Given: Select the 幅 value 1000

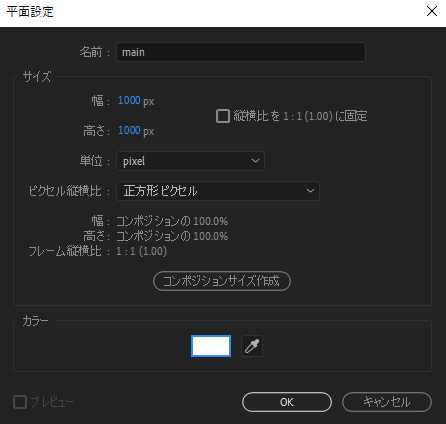Looking at the screenshot, I should pyautogui.click(x=129, y=100).
